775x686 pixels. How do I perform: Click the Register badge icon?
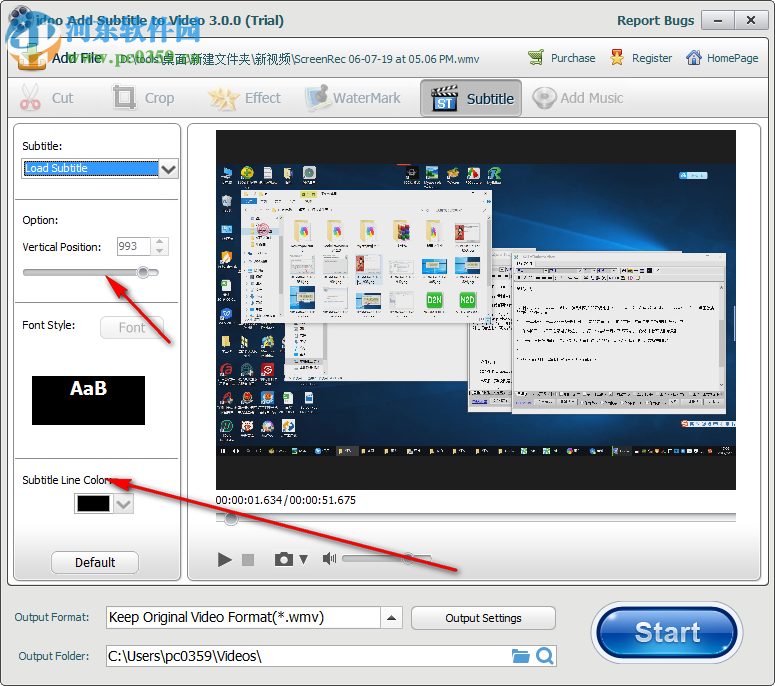[x=617, y=58]
